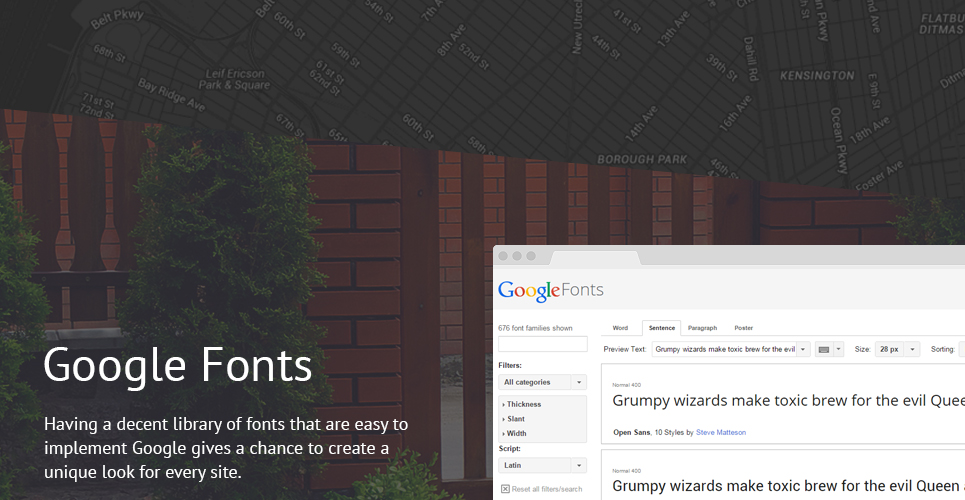Click the Script: label
The height and width of the screenshot is (500, 965).
tap(510, 448)
